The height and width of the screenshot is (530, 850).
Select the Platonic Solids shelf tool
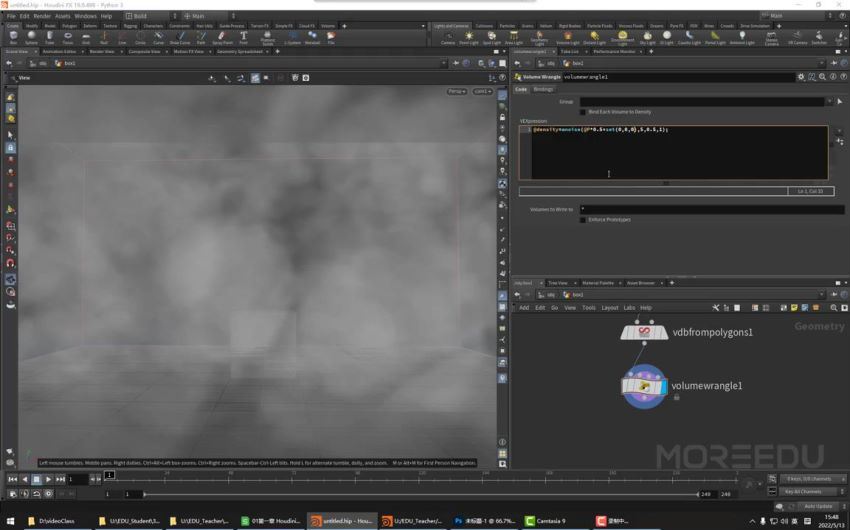(267, 38)
